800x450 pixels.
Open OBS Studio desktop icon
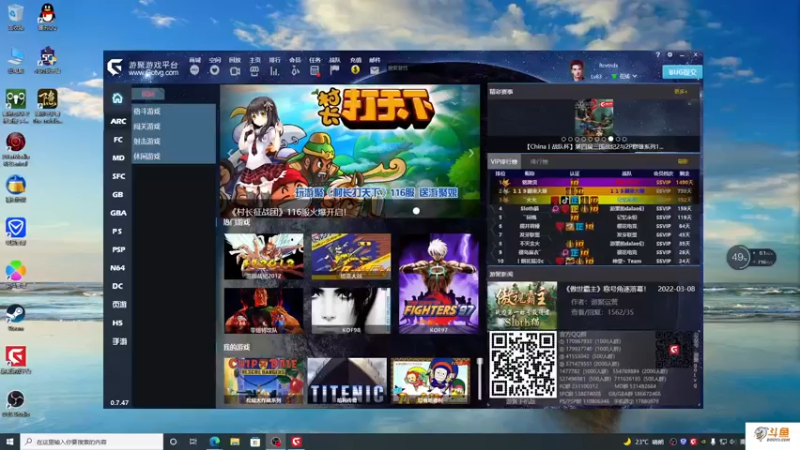(x=16, y=403)
